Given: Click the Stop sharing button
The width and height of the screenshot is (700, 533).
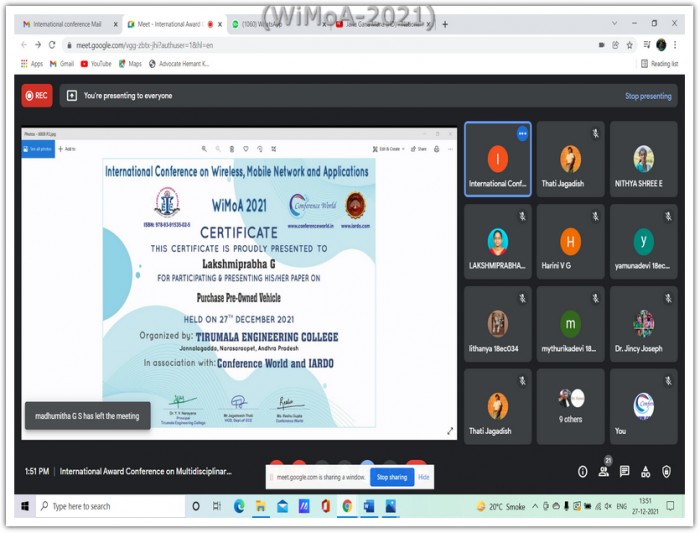Looking at the screenshot, I should [x=392, y=477].
